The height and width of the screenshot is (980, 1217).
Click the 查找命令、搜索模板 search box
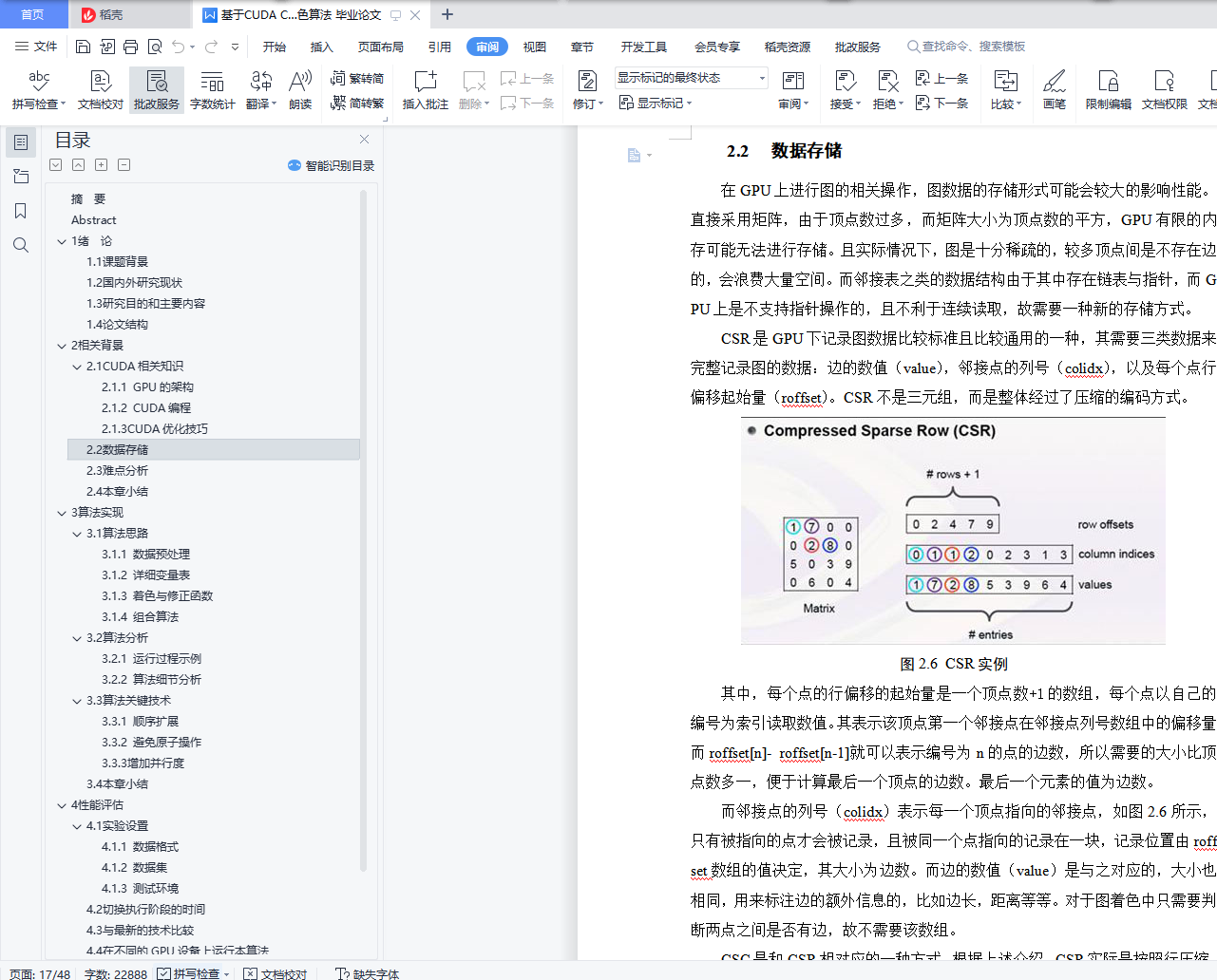click(x=966, y=47)
